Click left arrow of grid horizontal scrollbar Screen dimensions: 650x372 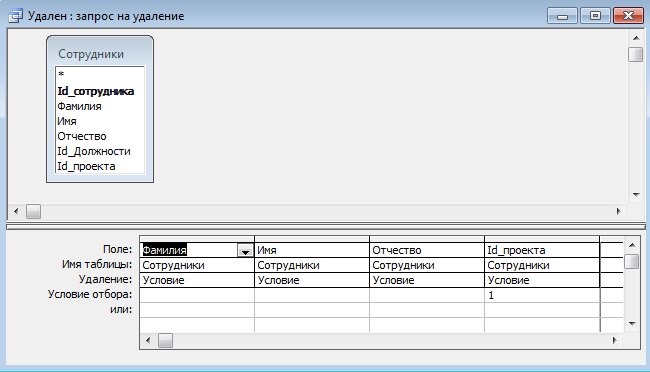148,340
